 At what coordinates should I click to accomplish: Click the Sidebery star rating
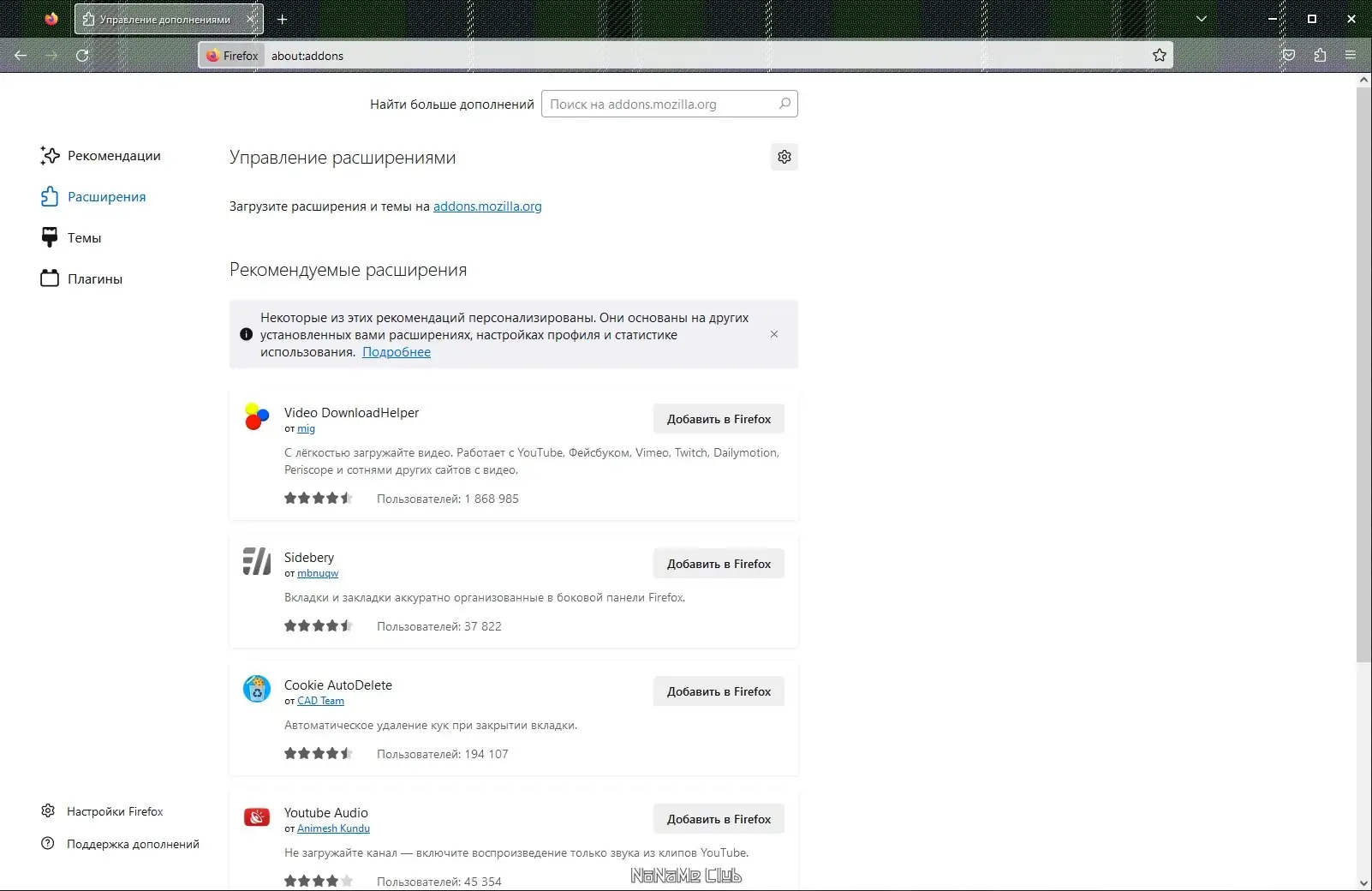pos(319,625)
